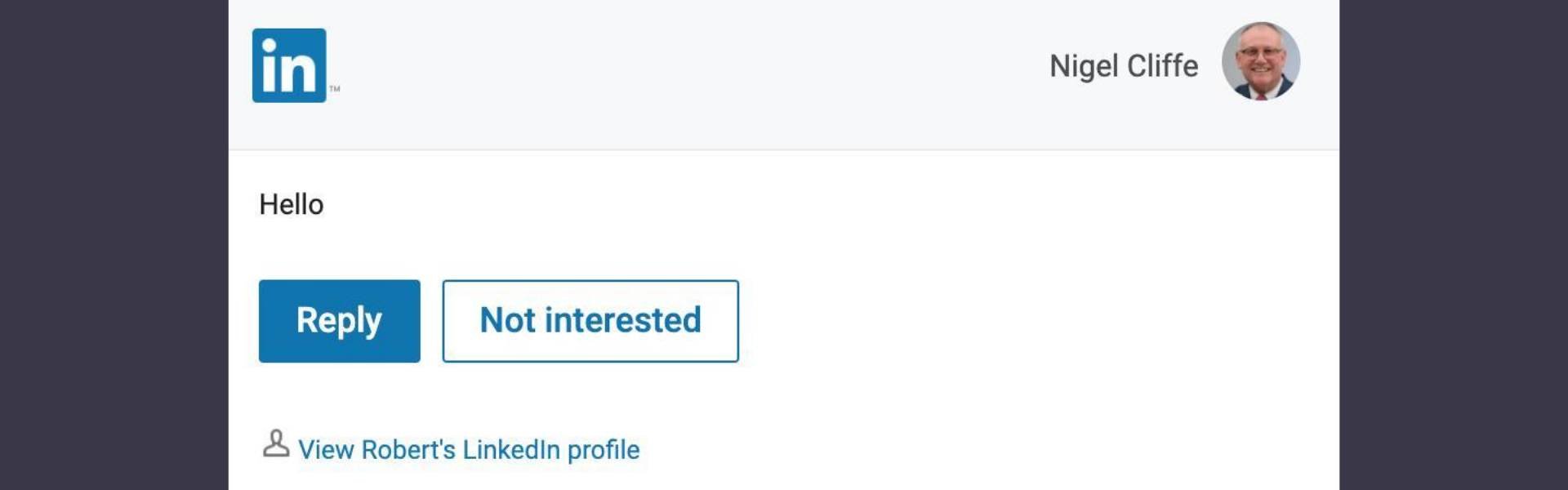Click the word "Reply" on the blue button
1568x490 pixels.
[339, 321]
